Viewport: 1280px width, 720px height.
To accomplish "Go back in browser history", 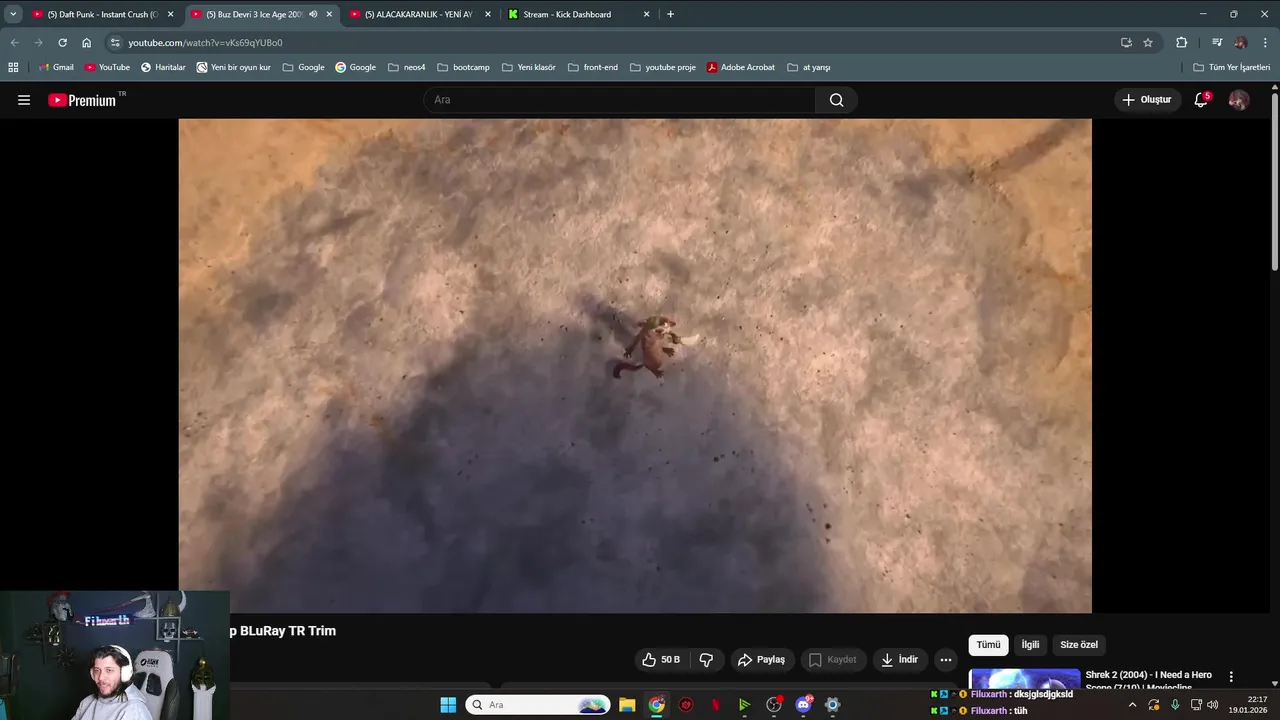I will point(14,43).
